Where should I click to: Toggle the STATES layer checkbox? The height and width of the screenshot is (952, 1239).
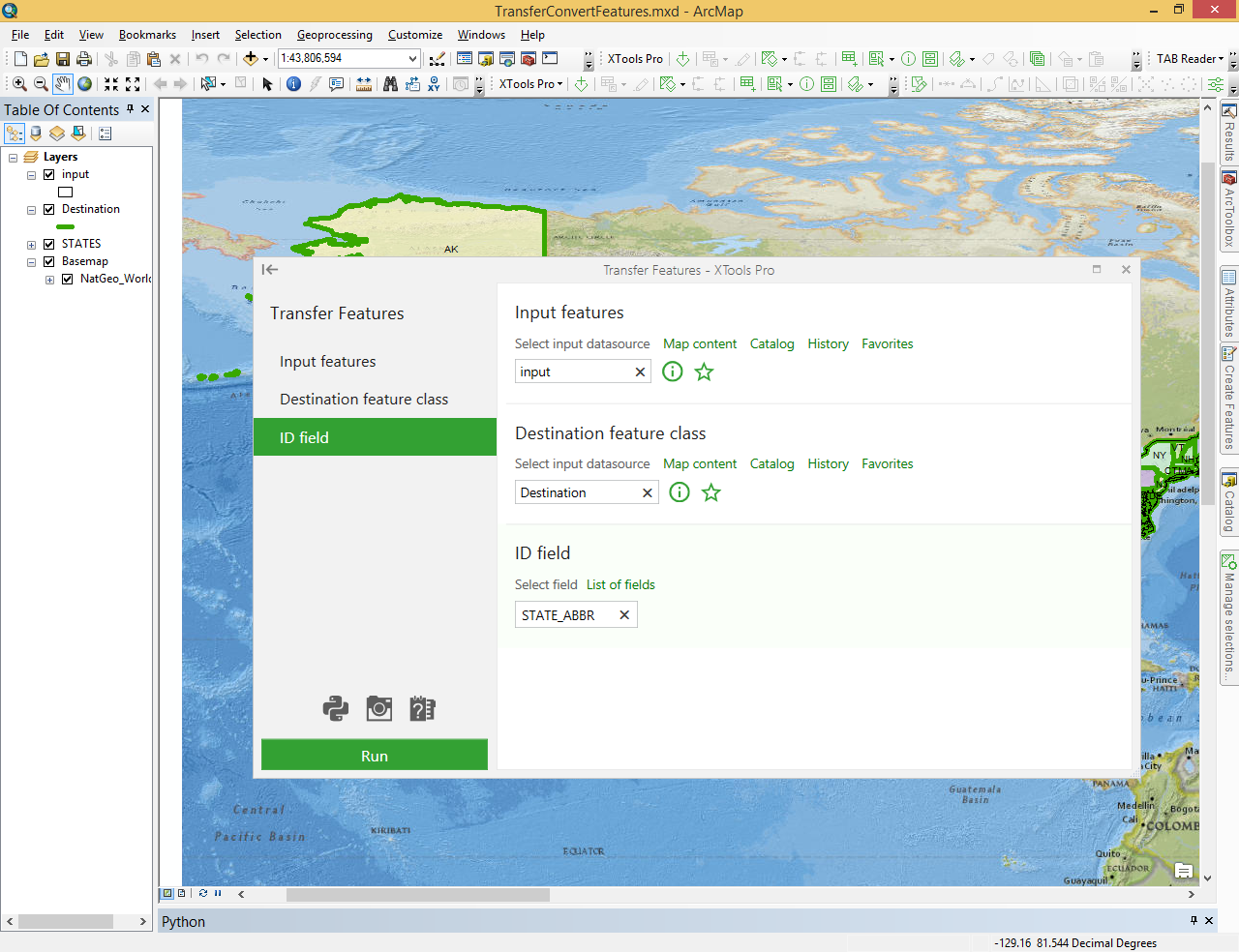[48, 245]
